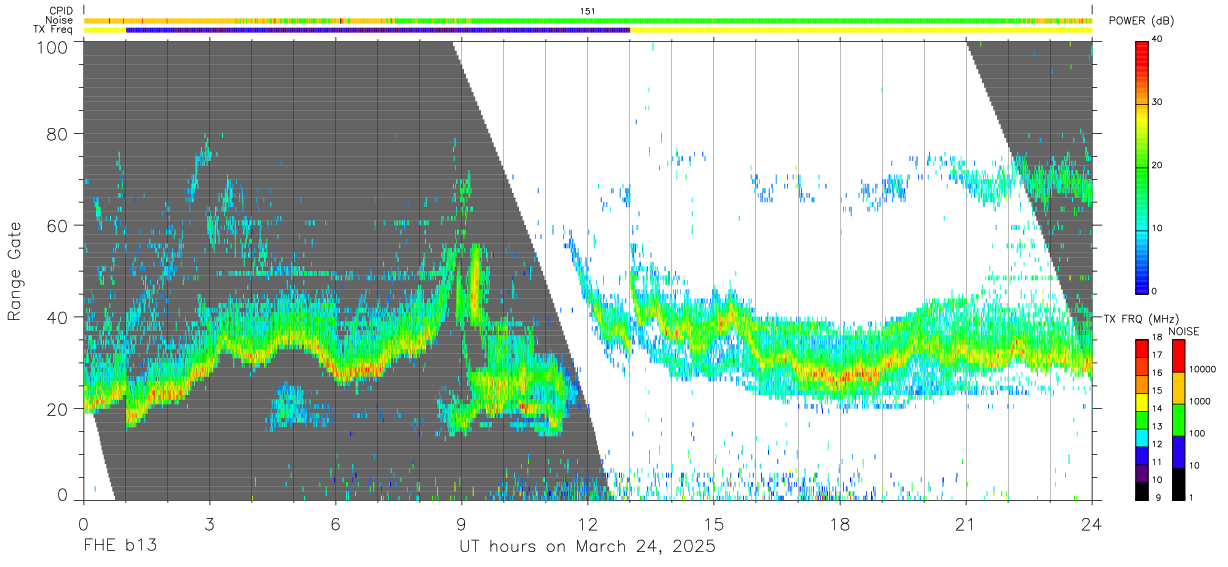Click the 'Noise' row label
The height and width of the screenshot is (567, 1228).
[60, 20]
